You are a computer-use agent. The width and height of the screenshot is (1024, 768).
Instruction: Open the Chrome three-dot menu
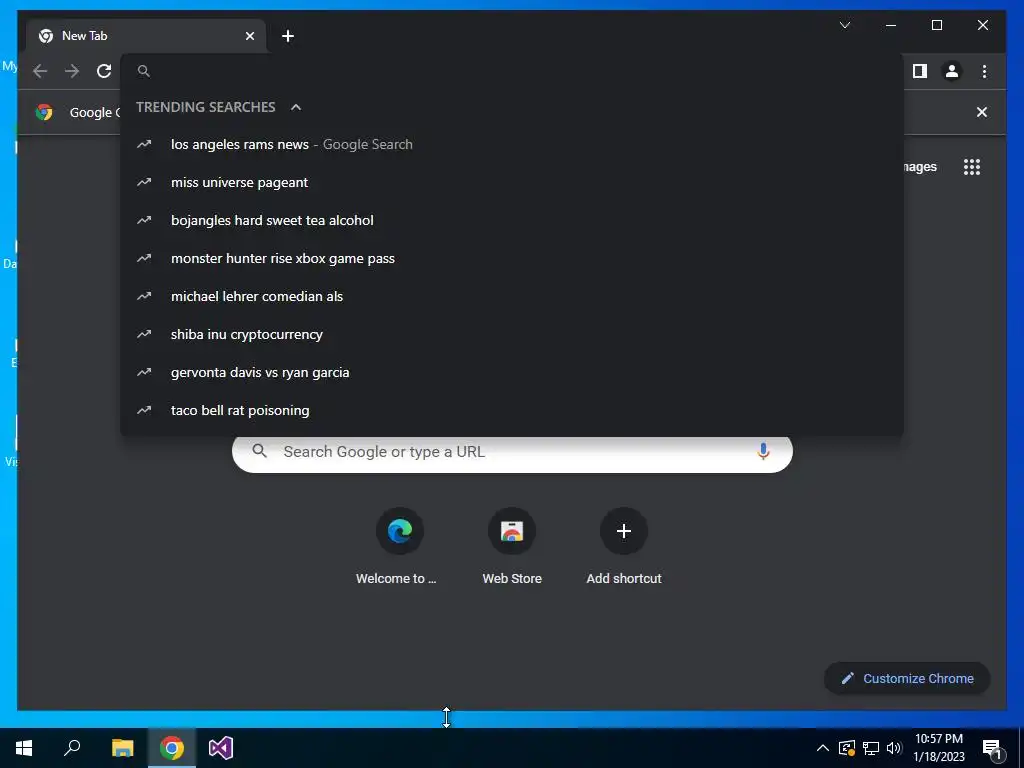(984, 71)
